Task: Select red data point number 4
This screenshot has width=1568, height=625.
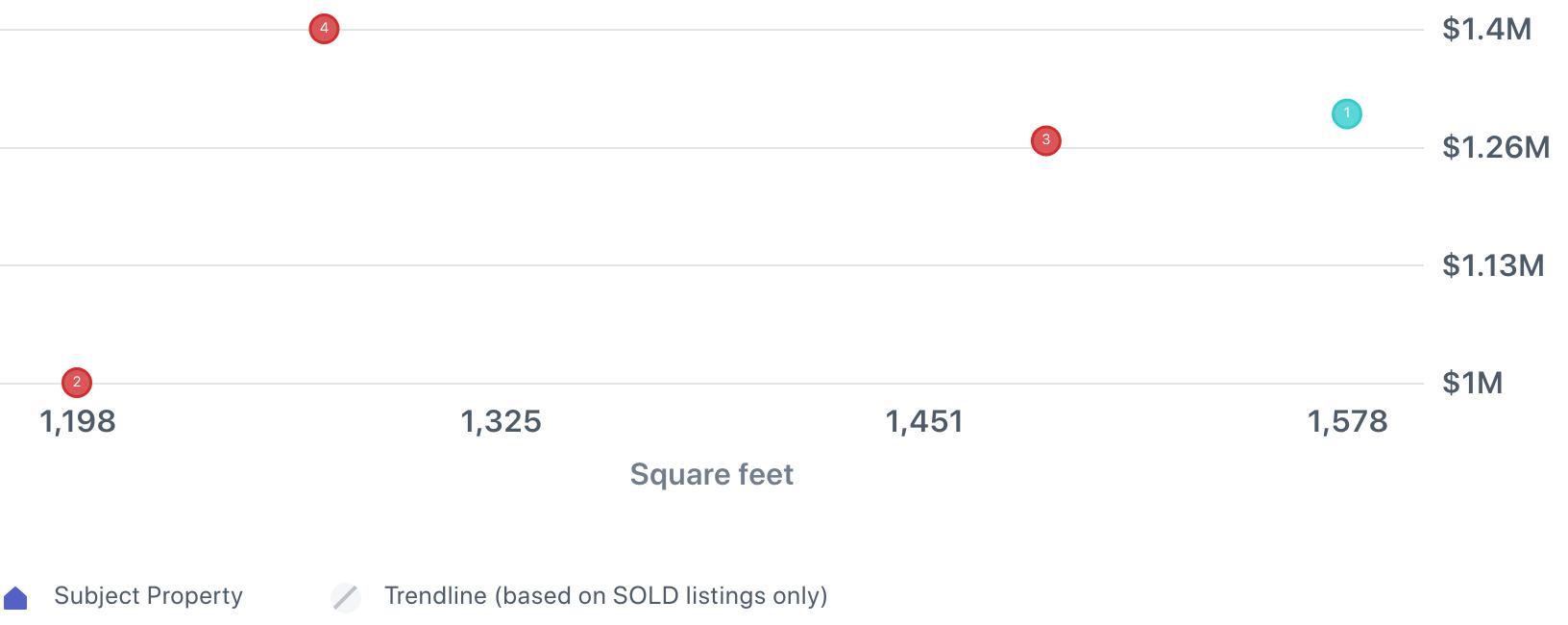Action: point(324,29)
